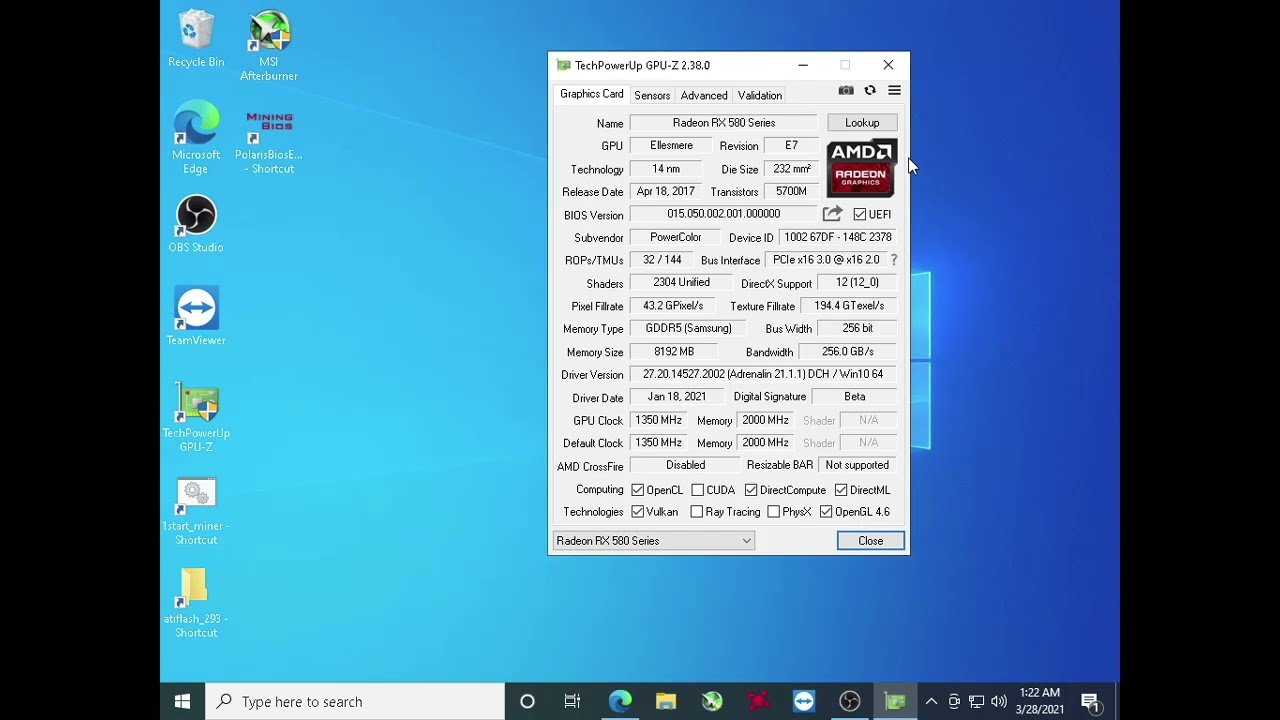Open TeamViewer desktop icon
Image resolution: width=1280 pixels, height=720 pixels.
(x=196, y=317)
